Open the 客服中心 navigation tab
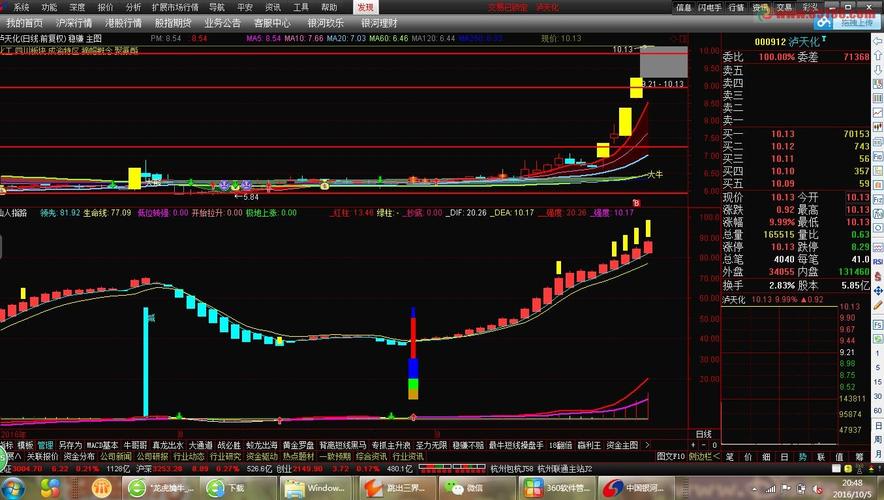 272,23
